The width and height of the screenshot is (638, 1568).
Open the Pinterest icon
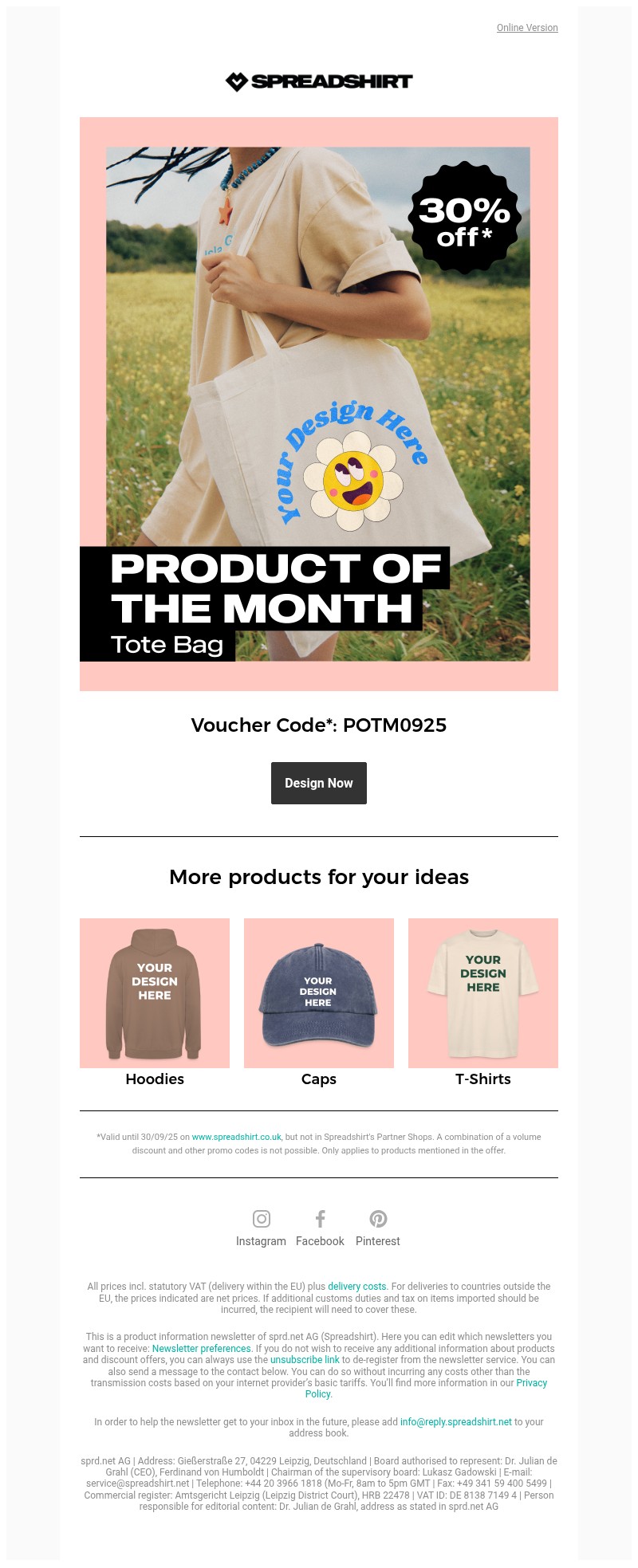[x=378, y=1219]
